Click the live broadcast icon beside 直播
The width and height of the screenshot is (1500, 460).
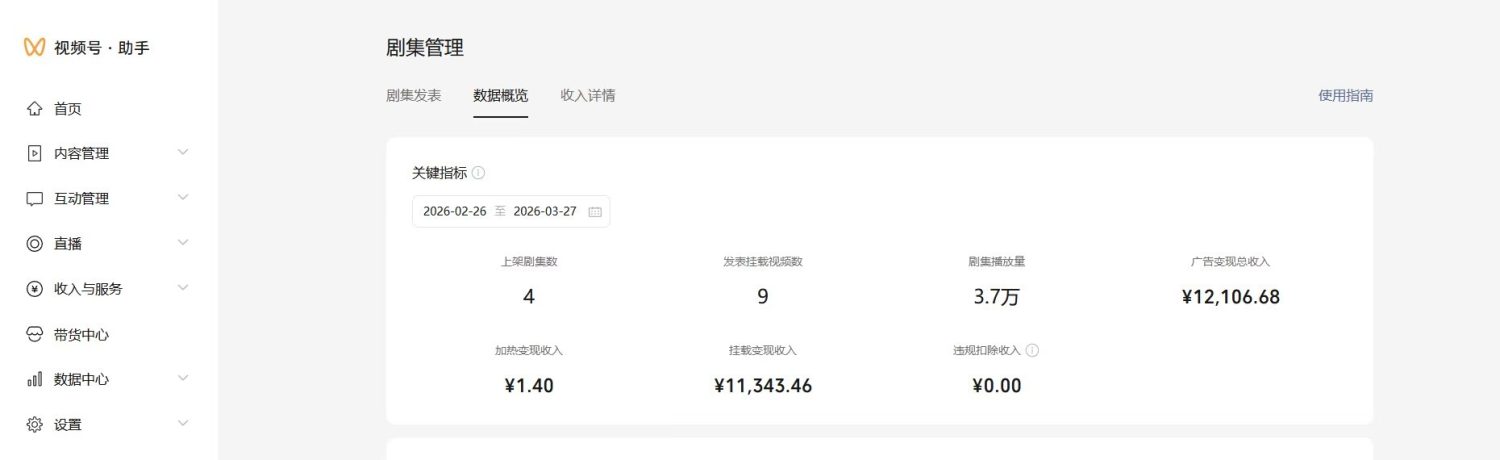(x=35, y=244)
